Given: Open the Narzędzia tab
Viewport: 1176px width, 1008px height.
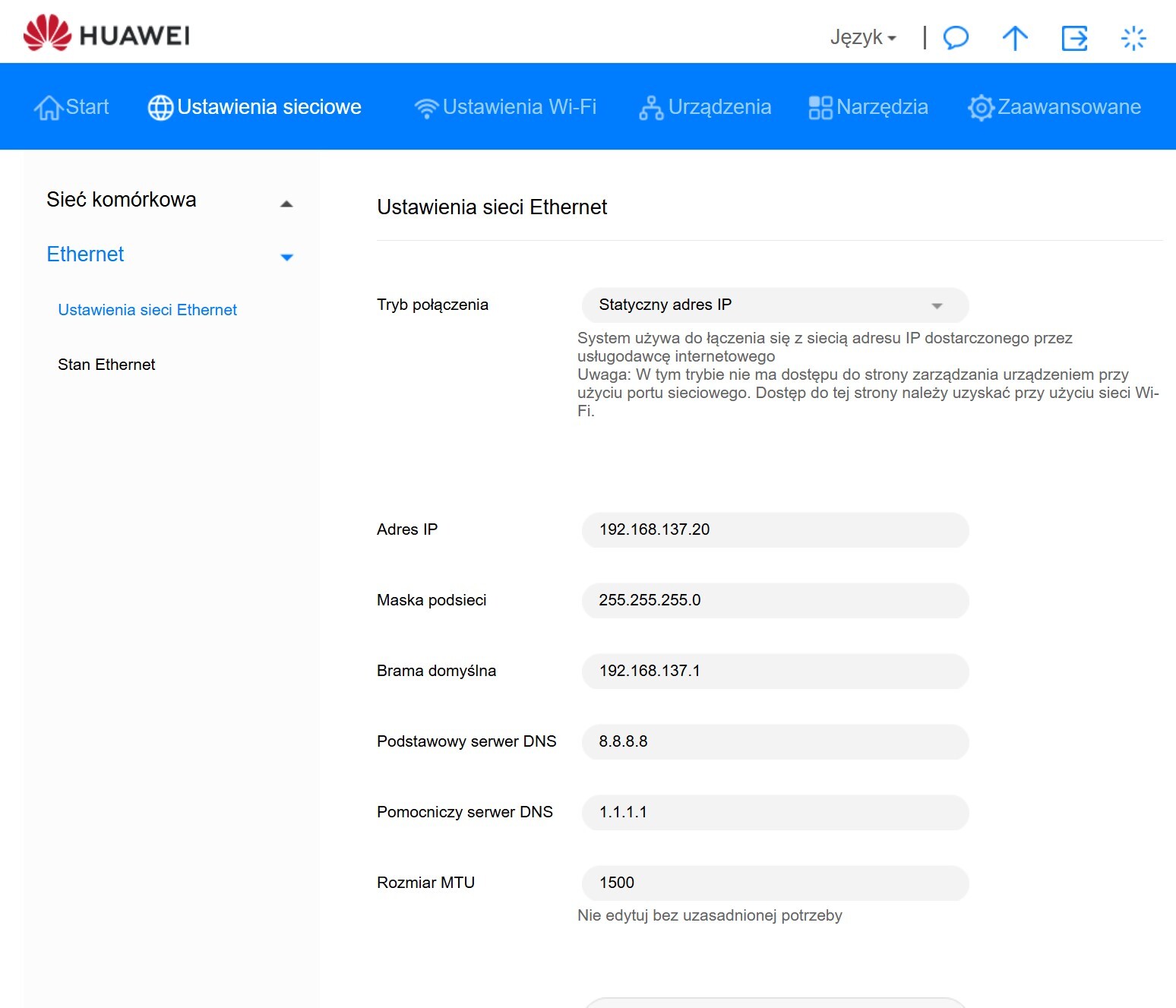Looking at the screenshot, I should (868, 107).
